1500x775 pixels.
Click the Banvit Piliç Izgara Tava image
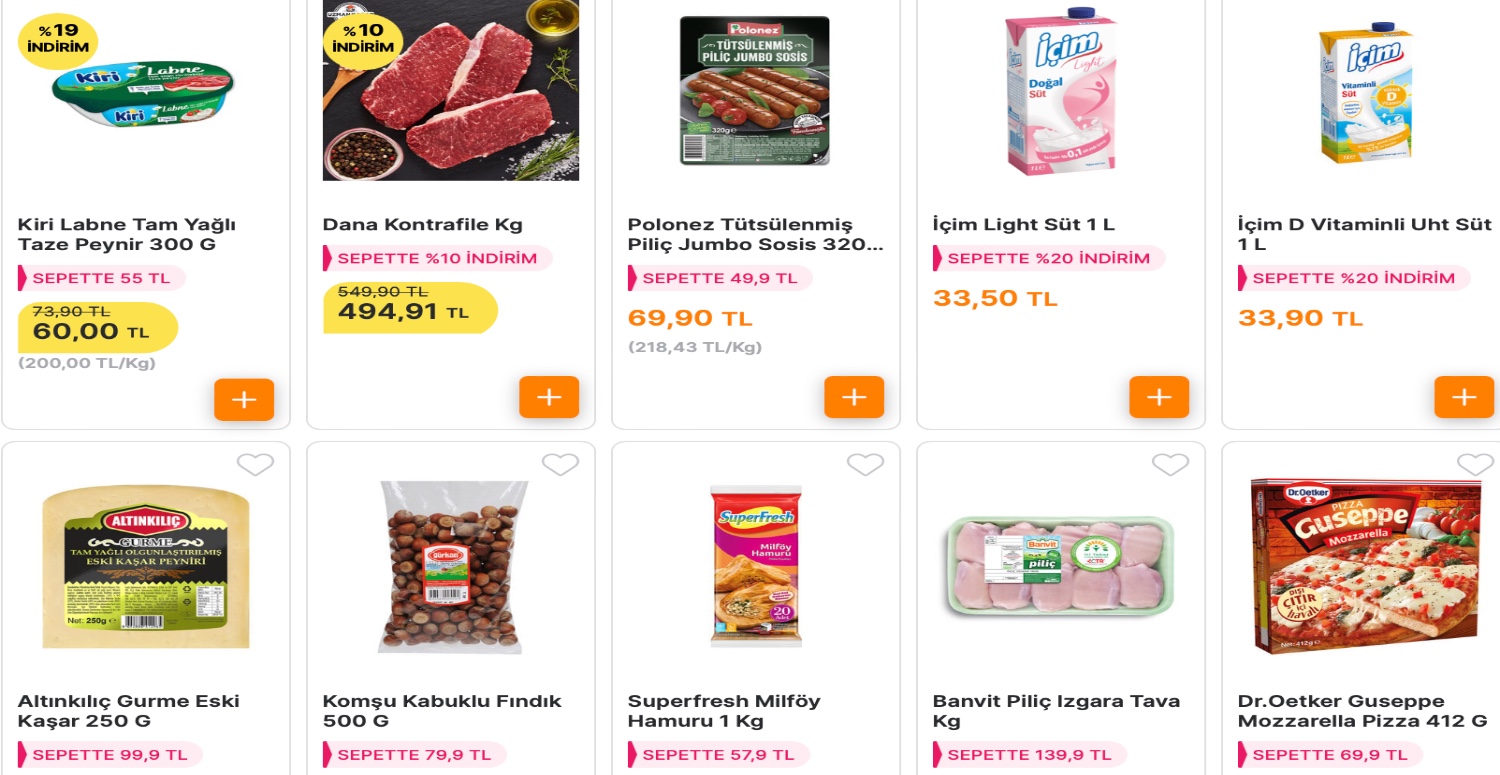pos(1060,567)
